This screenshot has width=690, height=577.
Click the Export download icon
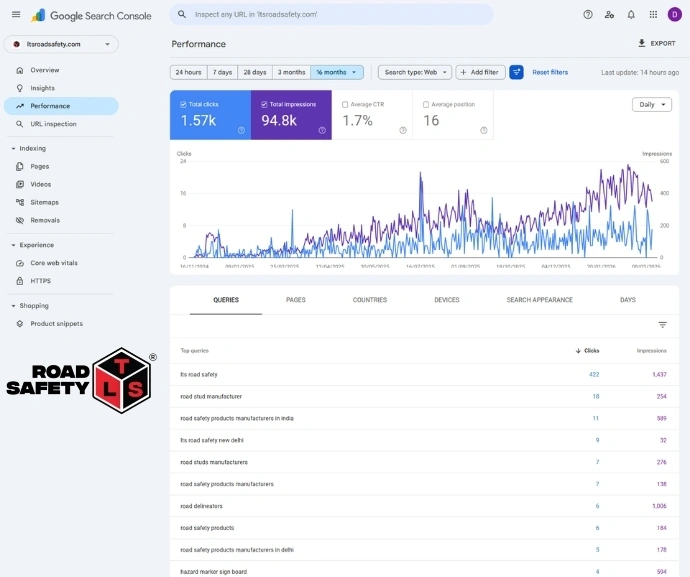point(642,44)
